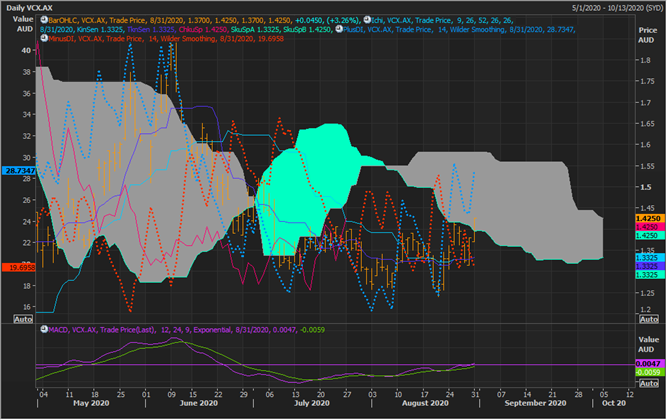This screenshot has width=667, height=420.
Task: Click the Auto button in the MACD panel
Action: [x=649, y=383]
